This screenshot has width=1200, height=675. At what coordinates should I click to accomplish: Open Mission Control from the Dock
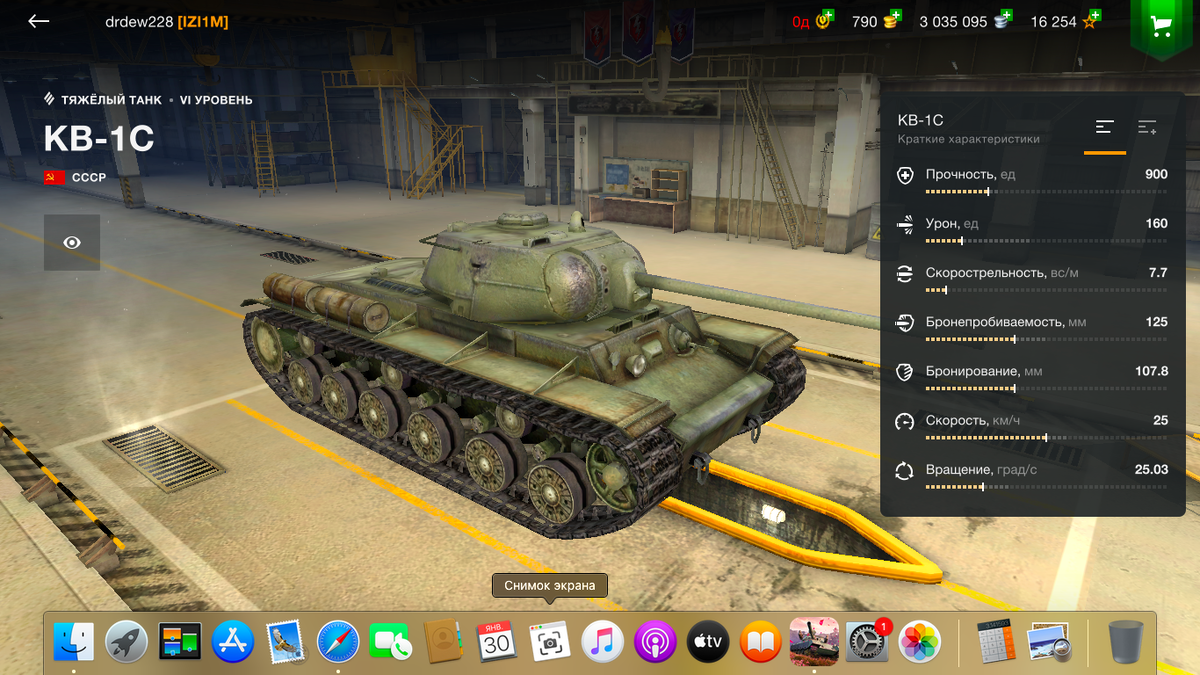tap(180, 641)
